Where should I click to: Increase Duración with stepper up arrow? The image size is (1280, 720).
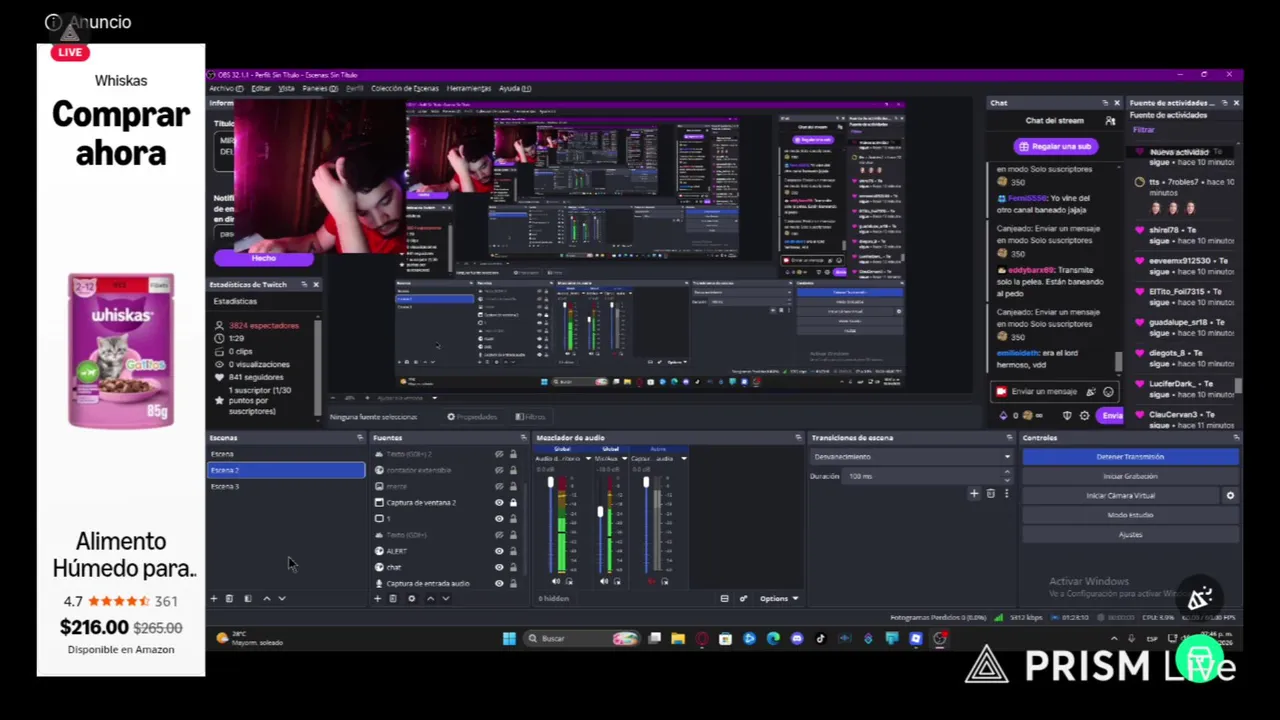[x=1007, y=474]
